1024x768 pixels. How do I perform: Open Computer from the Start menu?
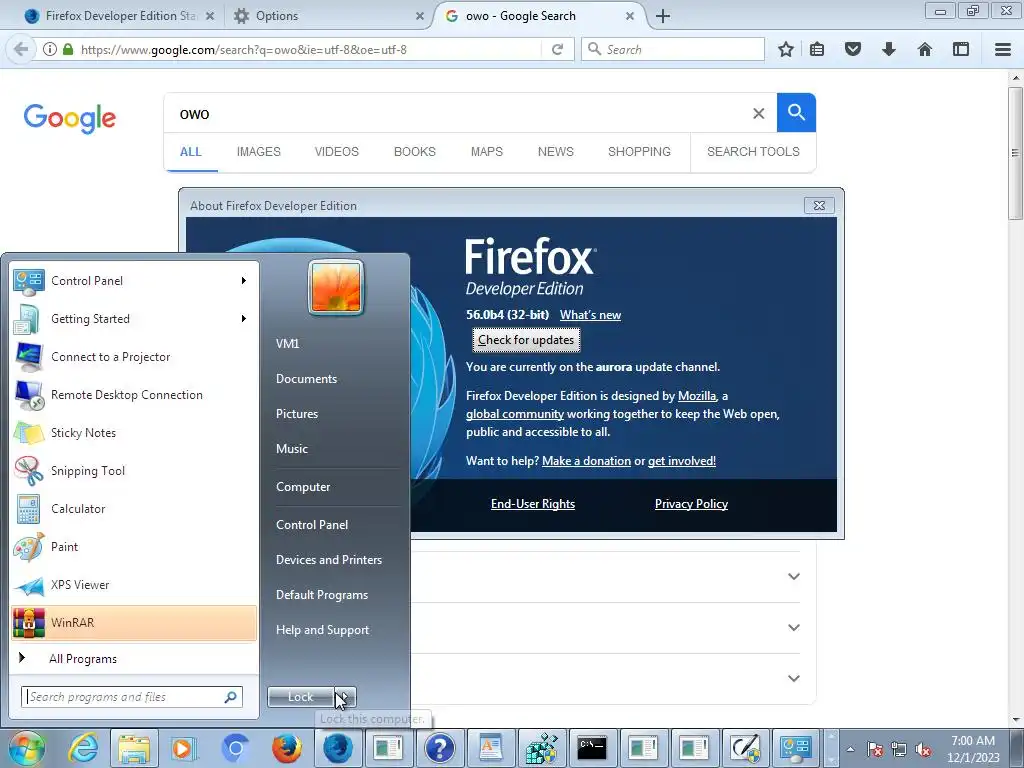click(x=303, y=487)
